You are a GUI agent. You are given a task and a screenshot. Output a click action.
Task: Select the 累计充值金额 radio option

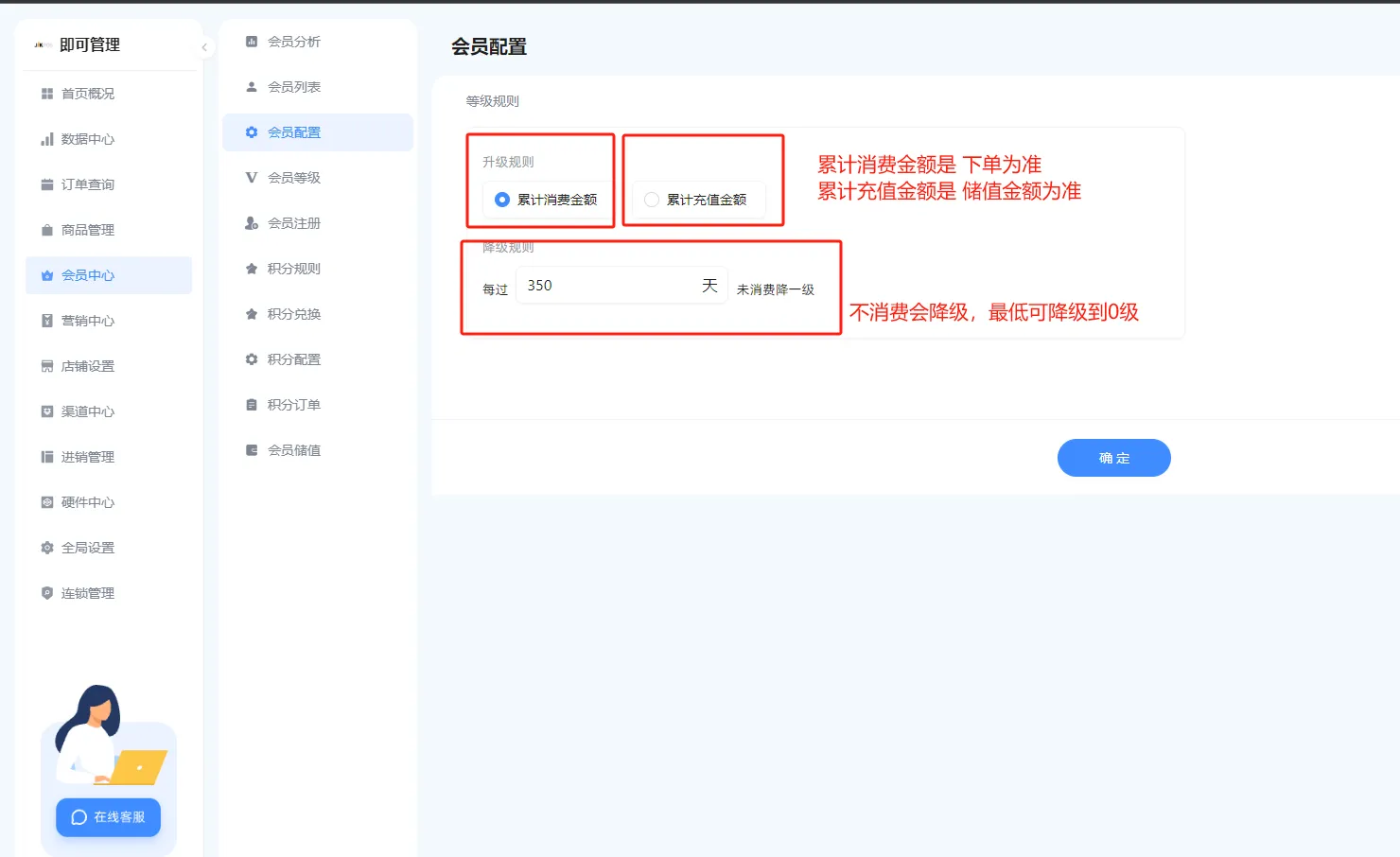[x=652, y=200]
